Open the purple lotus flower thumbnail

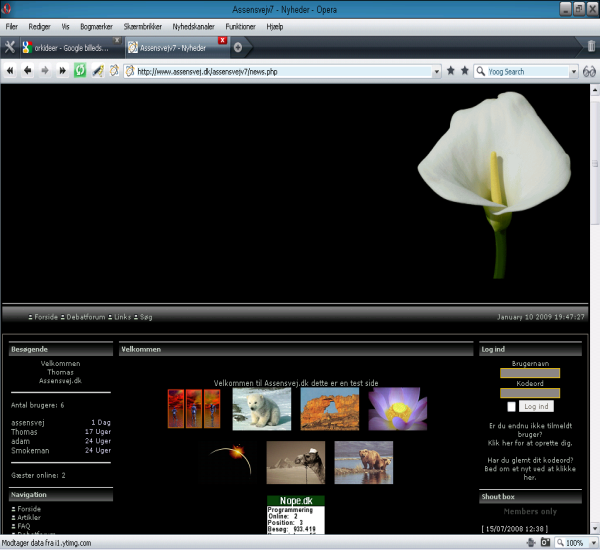pyautogui.click(x=398, y=409)
